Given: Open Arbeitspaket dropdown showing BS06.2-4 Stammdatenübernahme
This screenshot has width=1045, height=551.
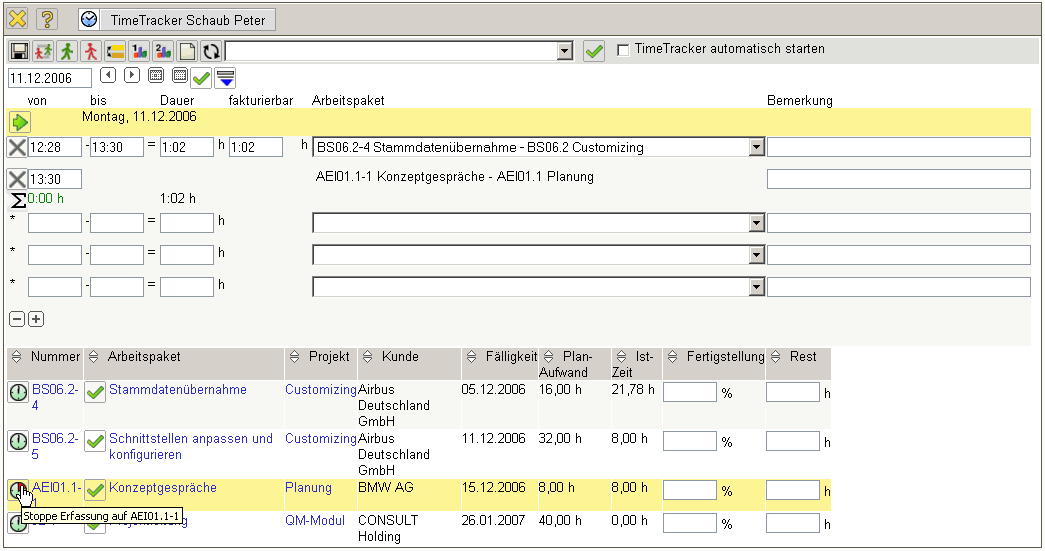Looking at the screenshot, I should click(x=756, y=148).
